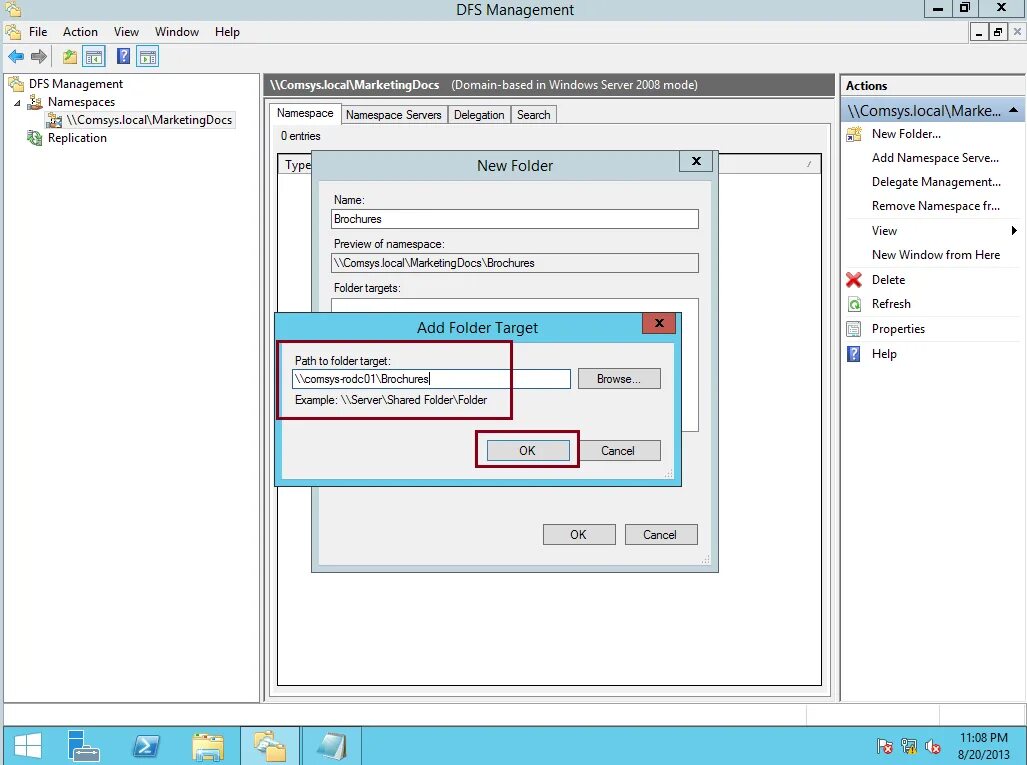
Task: Click the network status tray icon
Action: (909, 746)
